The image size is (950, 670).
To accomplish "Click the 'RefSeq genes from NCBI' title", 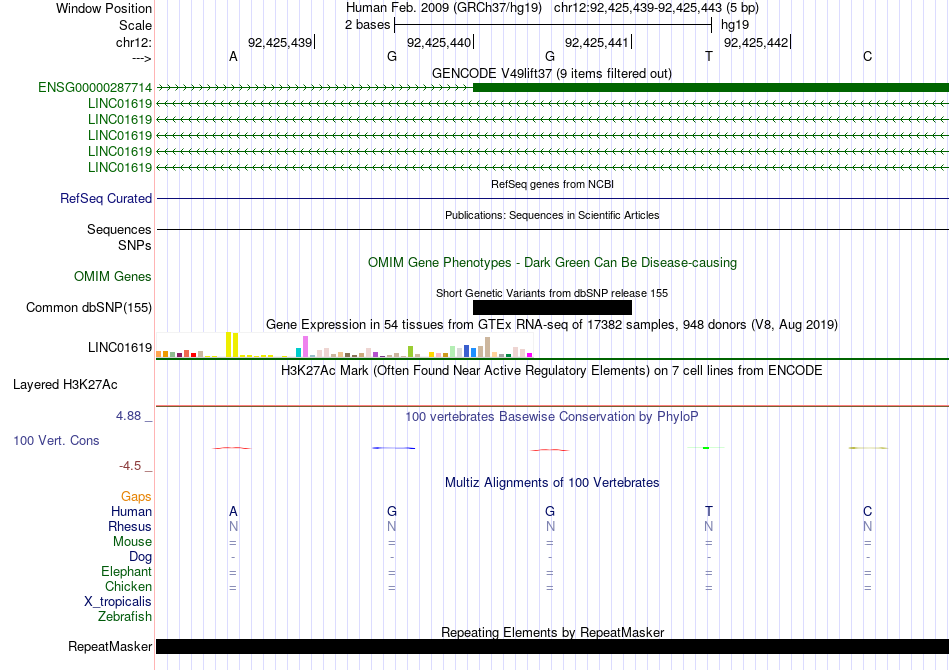I will (x=552, y=184).
